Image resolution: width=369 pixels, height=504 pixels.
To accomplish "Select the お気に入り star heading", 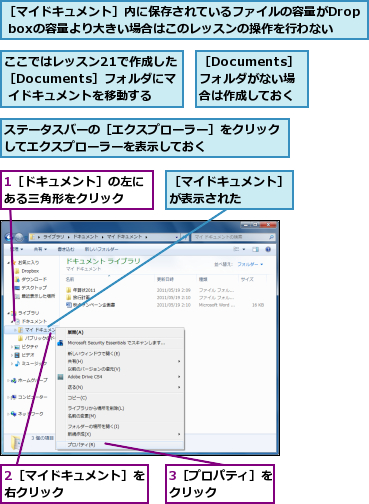I will pos(25,262).
